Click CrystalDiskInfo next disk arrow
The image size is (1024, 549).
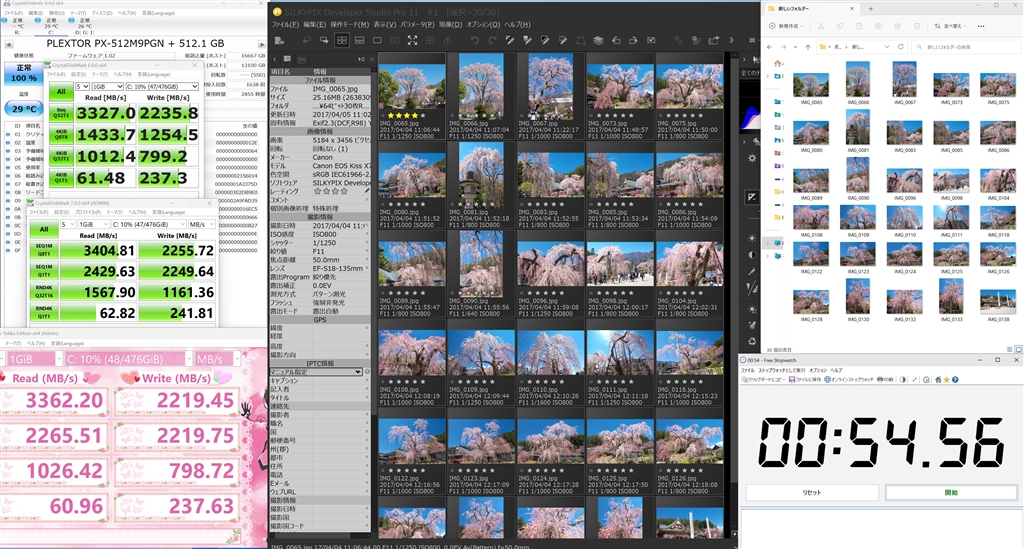pyautogui.click(x=262, y=44)
